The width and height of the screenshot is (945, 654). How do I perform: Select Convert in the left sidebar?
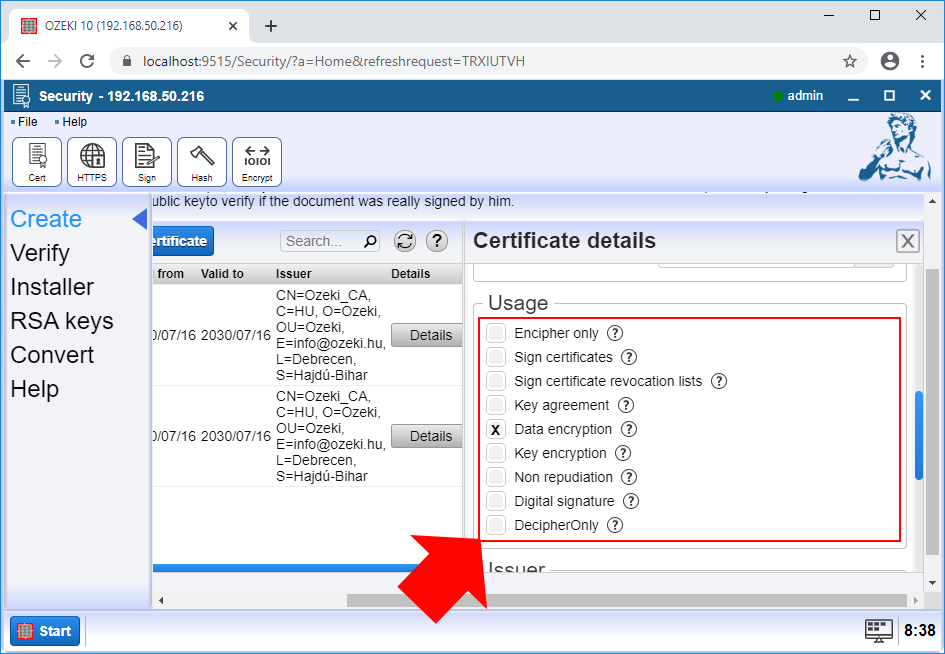(x=52, y=355)
